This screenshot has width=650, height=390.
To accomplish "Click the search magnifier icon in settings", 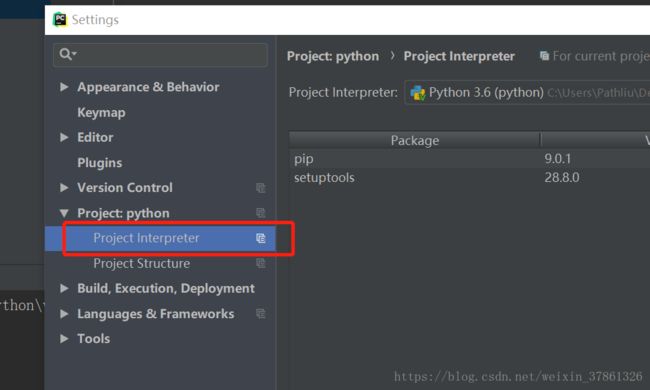I will (66, 54).
